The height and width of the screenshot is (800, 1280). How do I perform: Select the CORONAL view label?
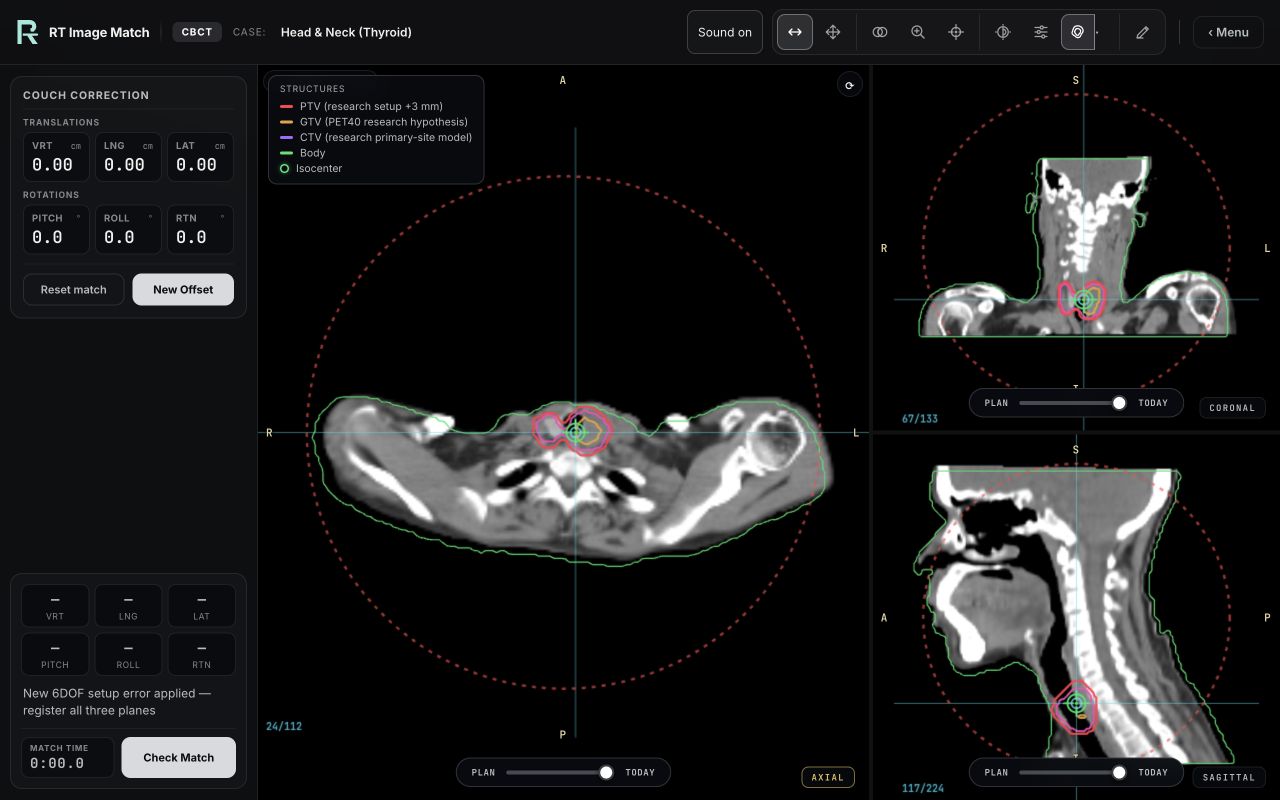click(x=1232, y=408)
